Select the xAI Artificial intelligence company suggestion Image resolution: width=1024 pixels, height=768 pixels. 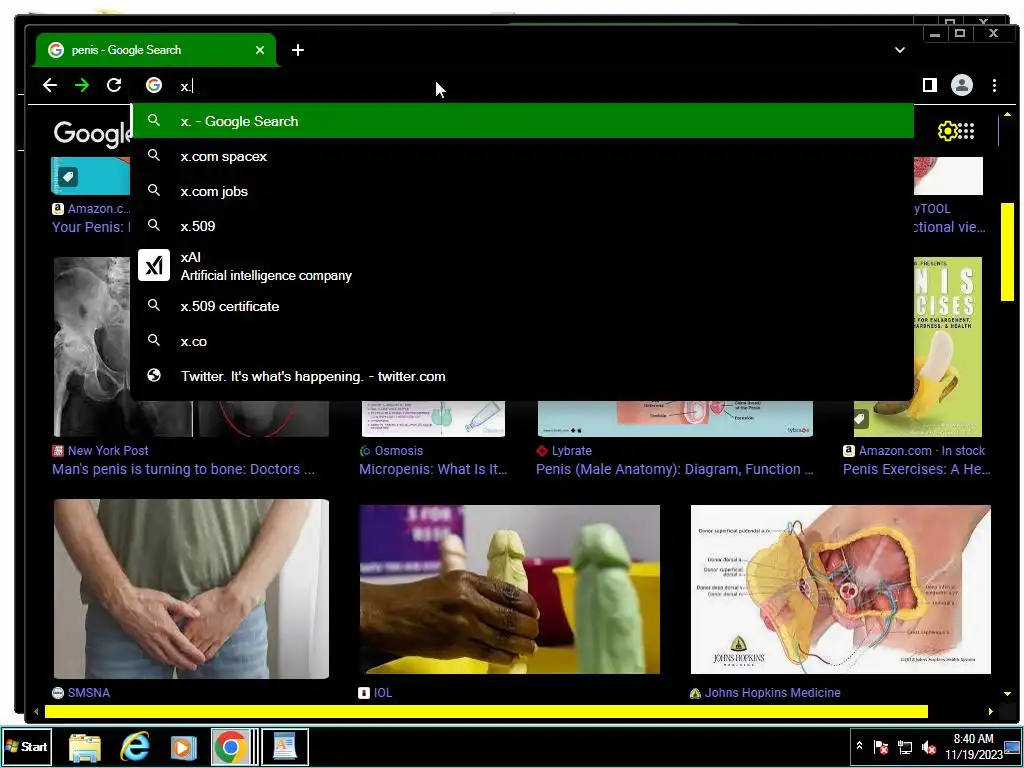(522, 266)
